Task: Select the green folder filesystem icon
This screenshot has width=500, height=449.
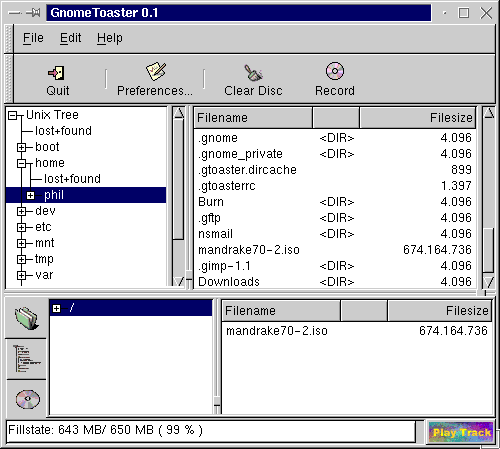Action: tap(26, 318)
